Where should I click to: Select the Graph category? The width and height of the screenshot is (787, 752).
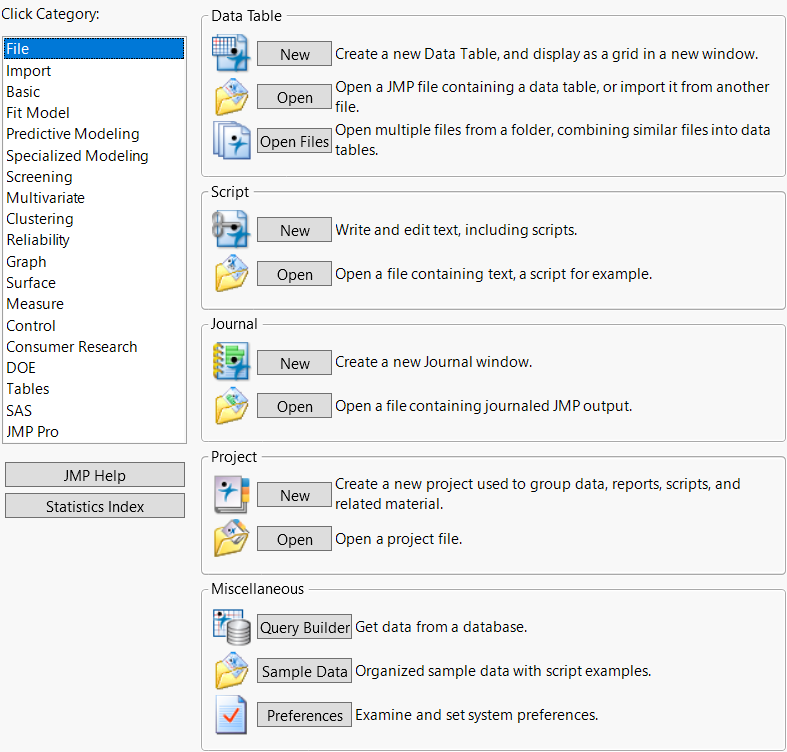click(x=94, y=261)
